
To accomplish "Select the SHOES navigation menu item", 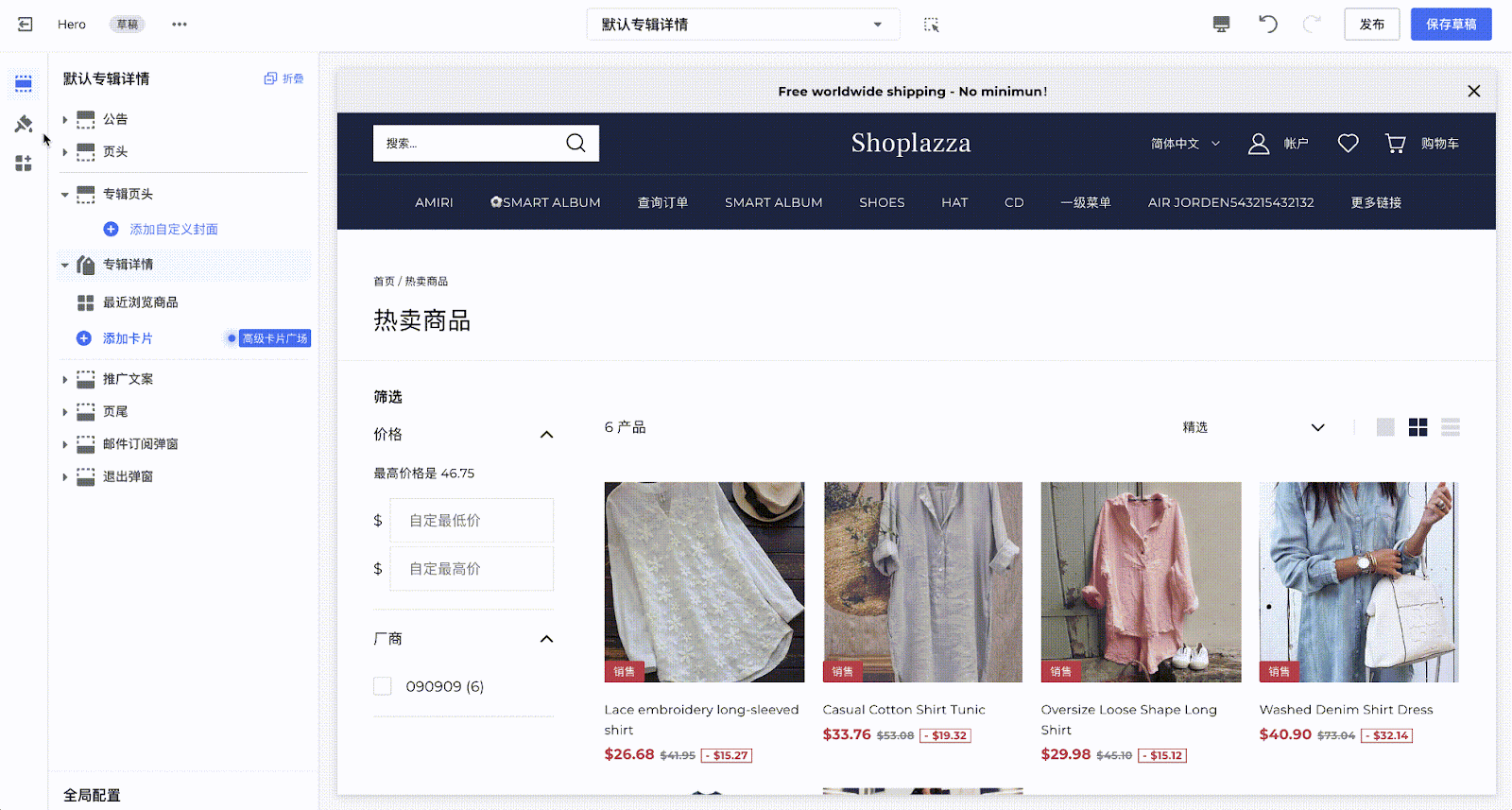I will point(882,202).
